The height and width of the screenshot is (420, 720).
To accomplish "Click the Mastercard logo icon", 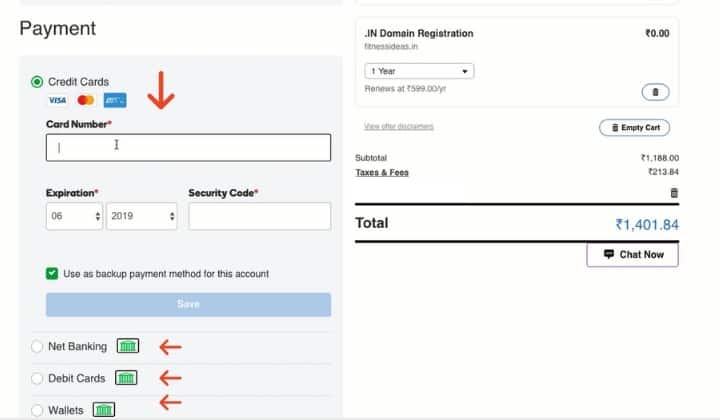I will [85, 101].
